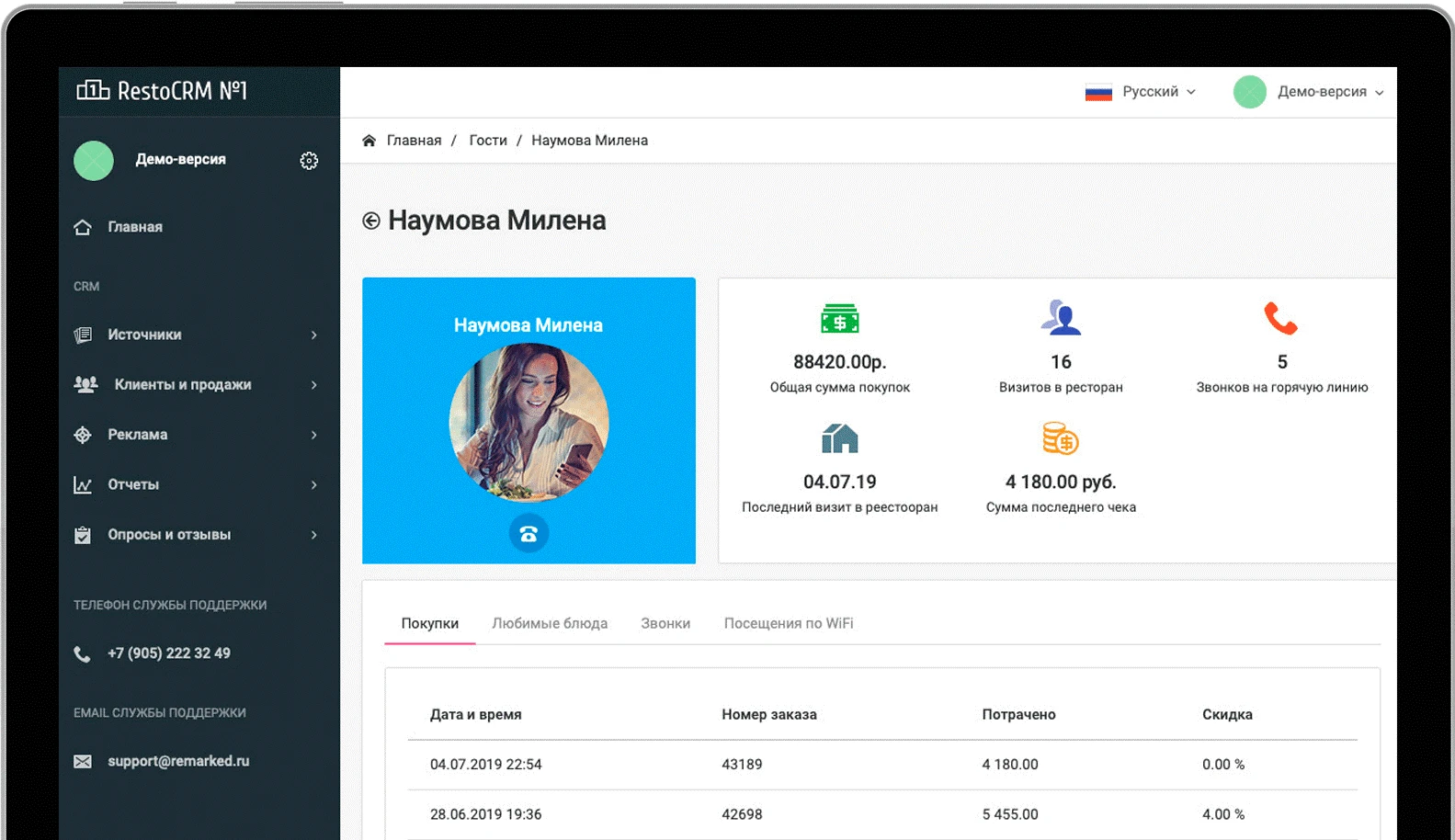
Task: Click the home icon in breadcrumb
Action: click(369, 141)
